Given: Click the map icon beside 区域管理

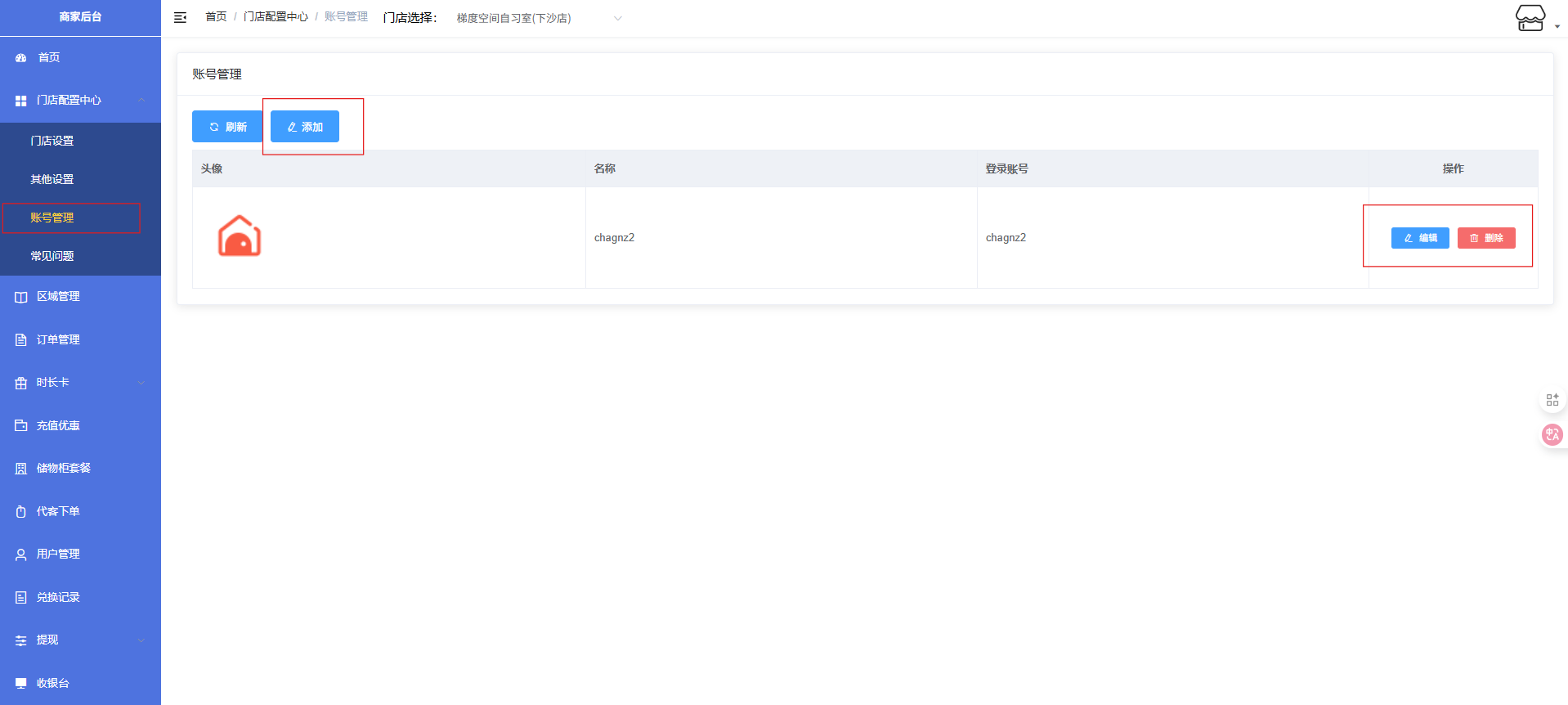Looking at the screenshot, I should point(21,297).
